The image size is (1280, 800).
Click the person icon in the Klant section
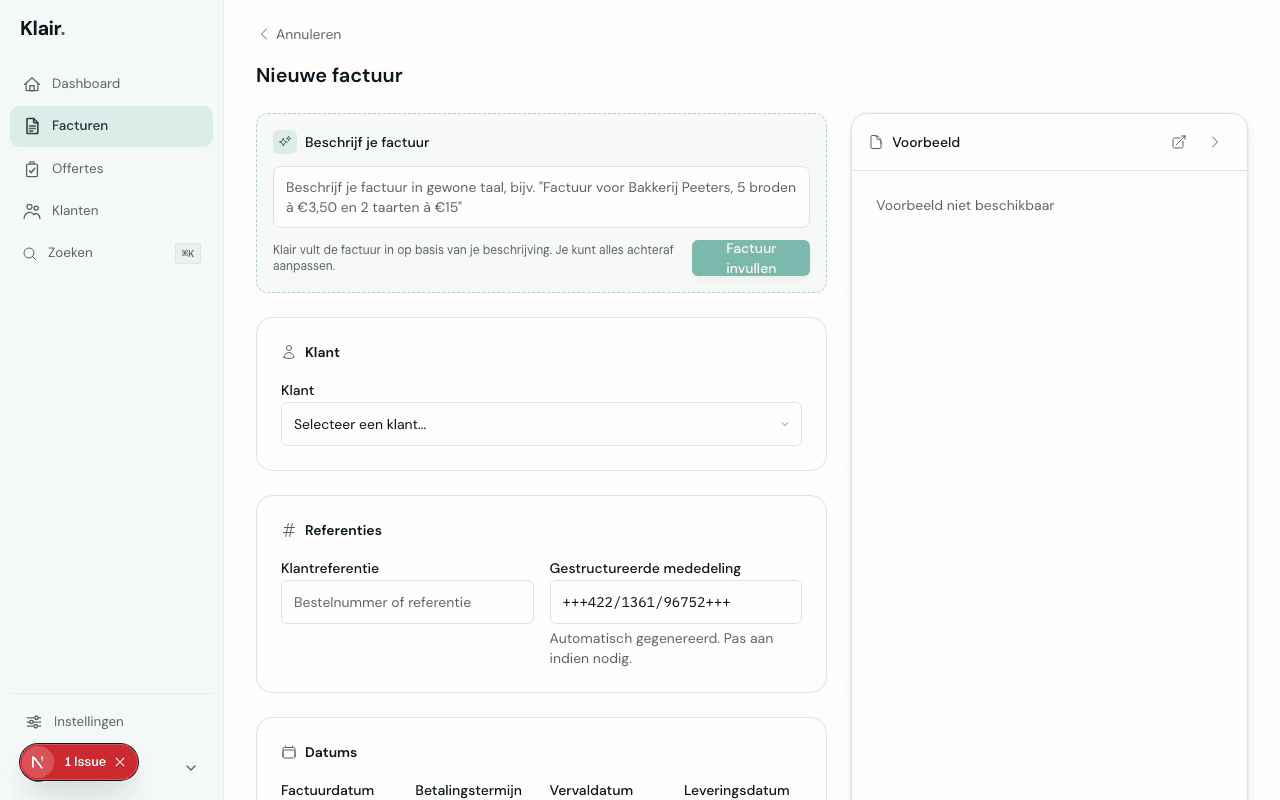click(x=288, y=351)
